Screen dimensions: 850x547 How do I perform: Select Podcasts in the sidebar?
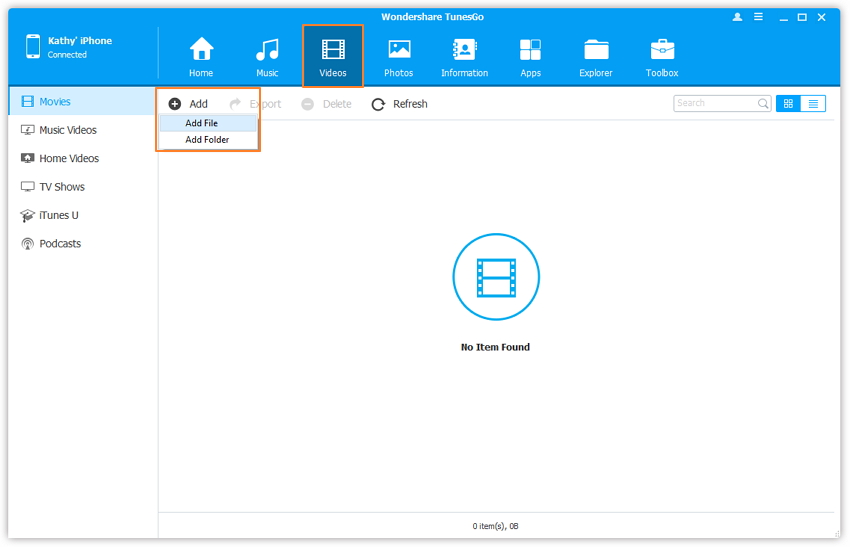click(60, 243)
